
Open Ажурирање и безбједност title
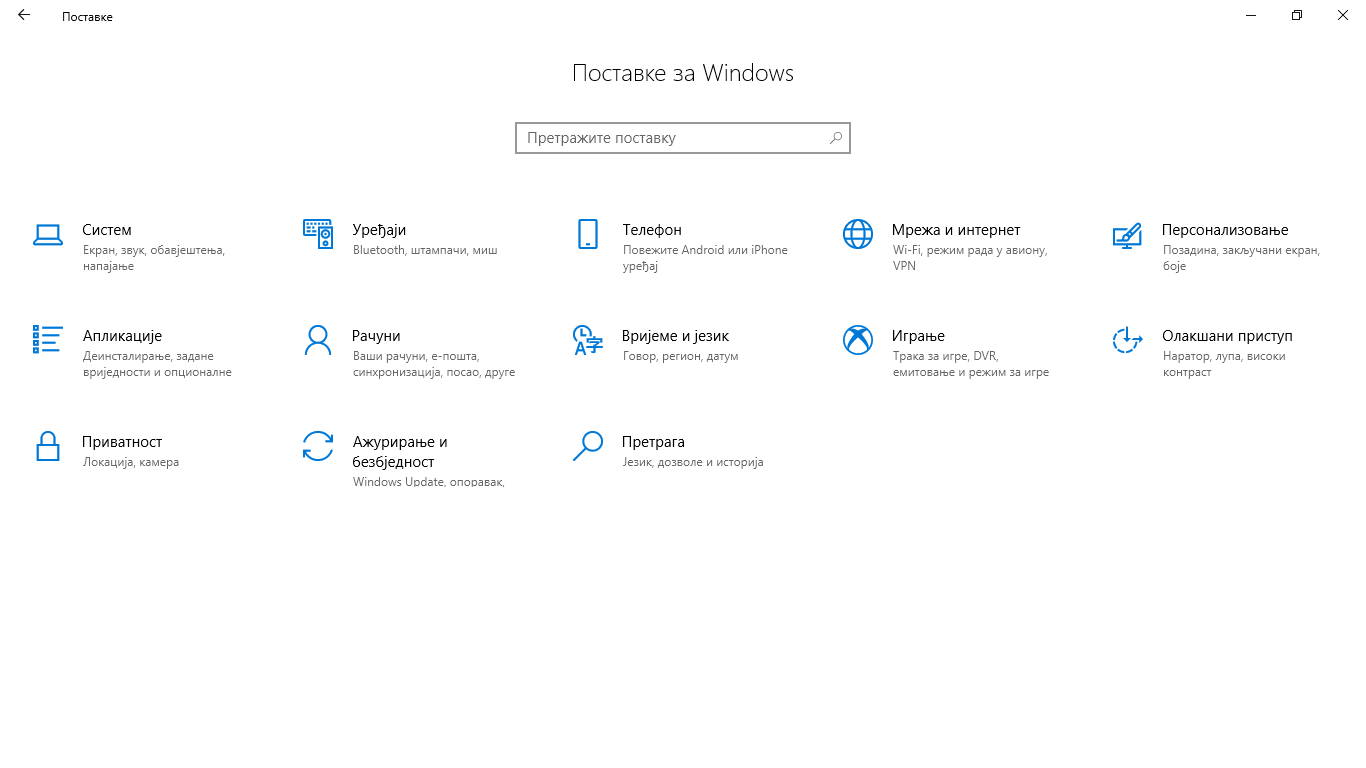pos(400,452)
